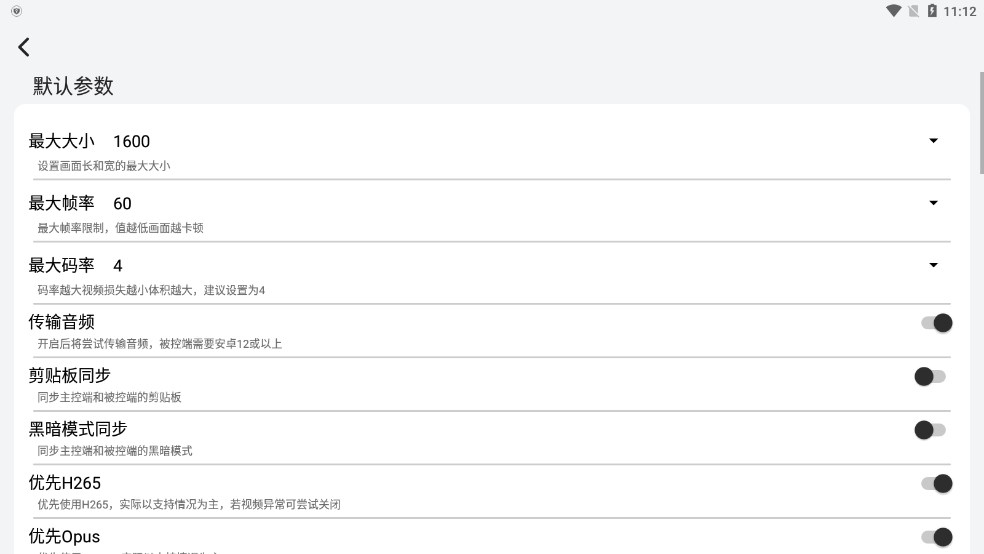Expand the 最大大小 dropdown arrow
The height and width of the screenshot is (554, 984).
pos(933,141)
